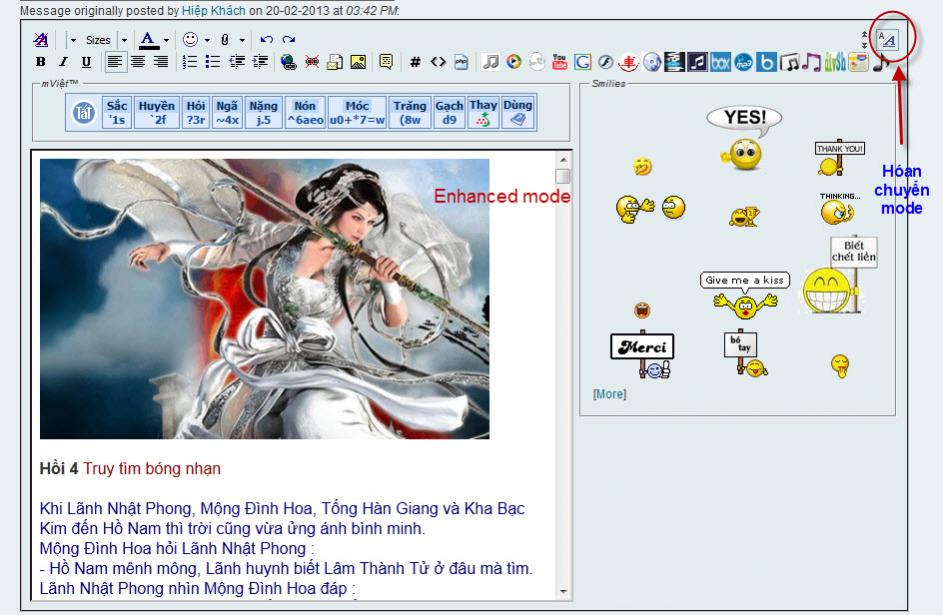Screen dimensions: 943x615
Task: Click the Hiệp Khách author link
Action: point(214,10)
